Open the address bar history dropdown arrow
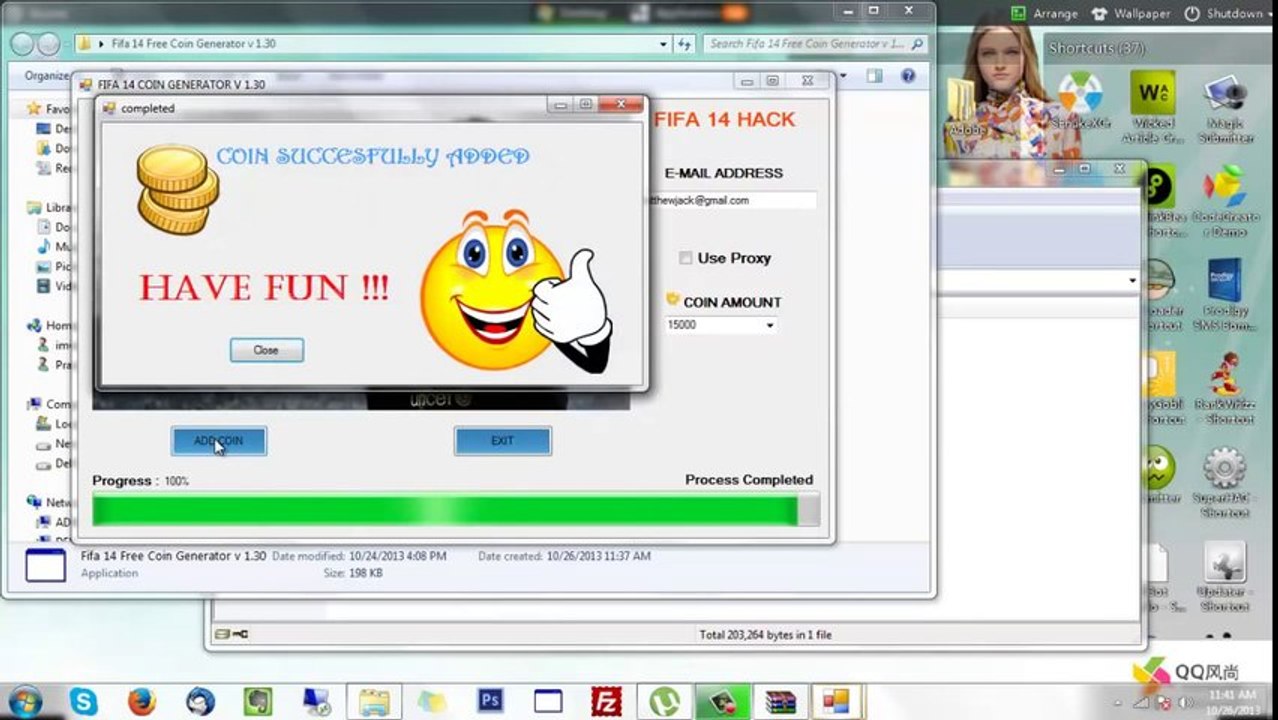The height and width of the screenshot is (720, 1278). pos(663,44)
